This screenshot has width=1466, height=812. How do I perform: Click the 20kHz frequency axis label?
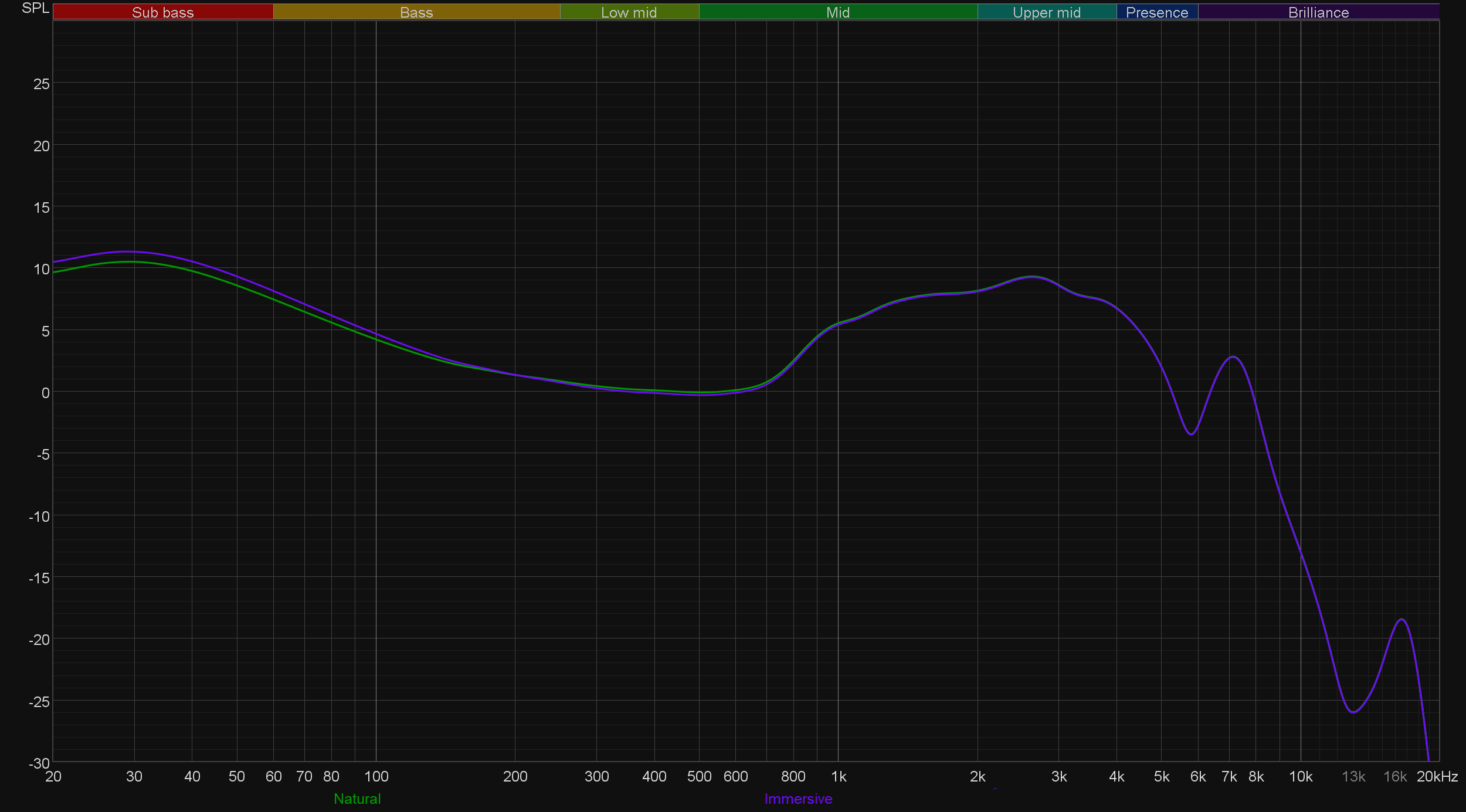point(1437,776)
